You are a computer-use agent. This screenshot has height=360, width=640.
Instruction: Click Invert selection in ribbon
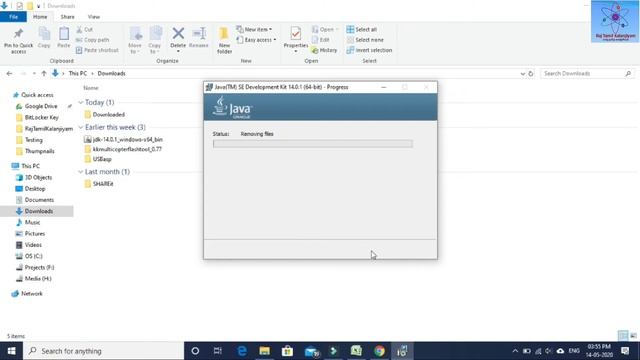(369, 50)
